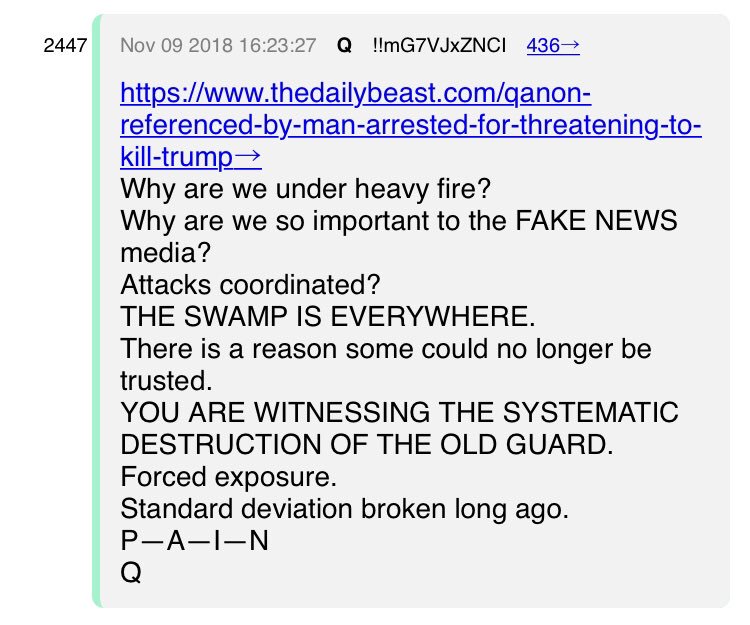Click the P—A—I—N text

(194, 541)
